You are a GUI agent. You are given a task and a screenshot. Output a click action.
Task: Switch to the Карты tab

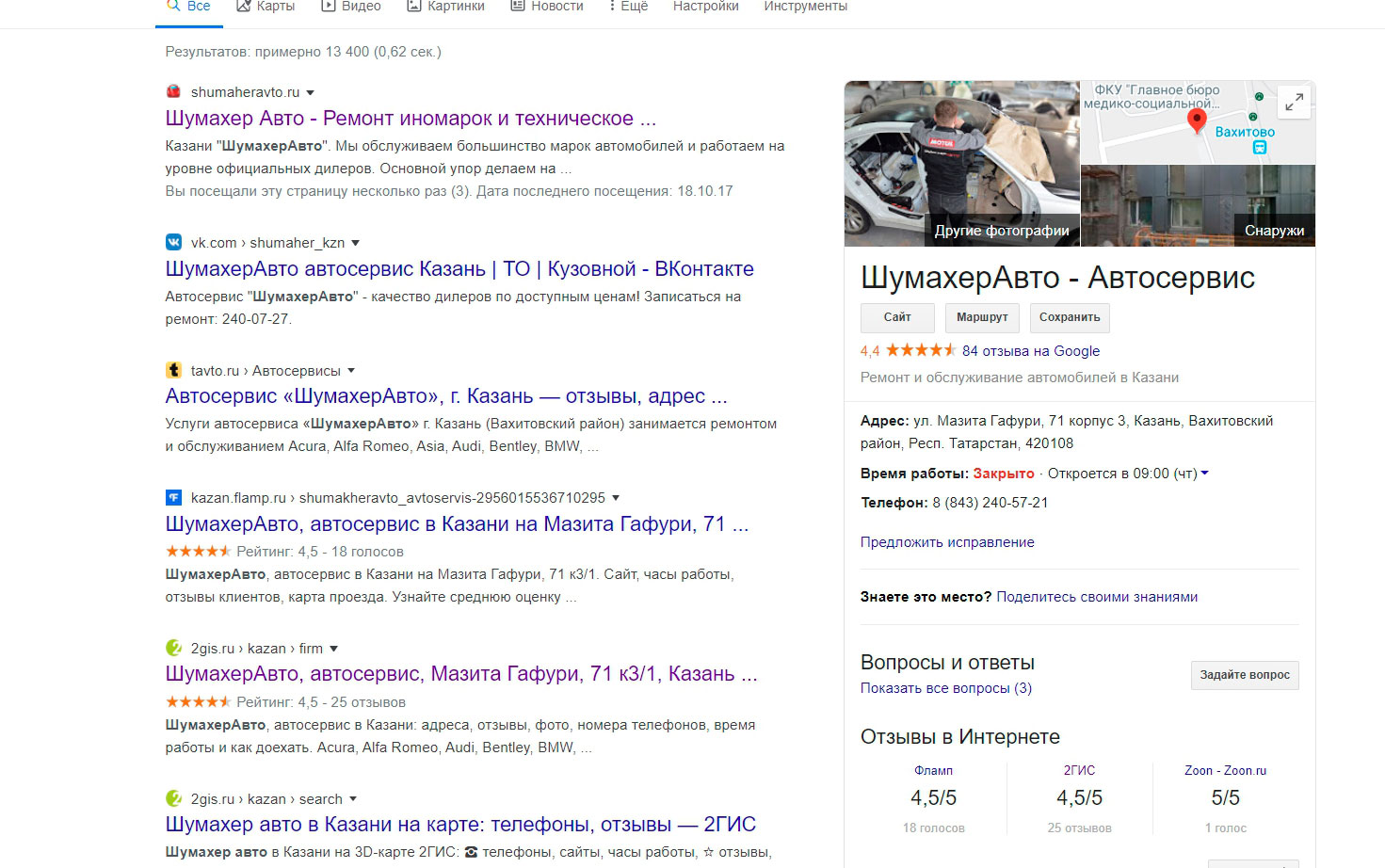click(266, 7)
